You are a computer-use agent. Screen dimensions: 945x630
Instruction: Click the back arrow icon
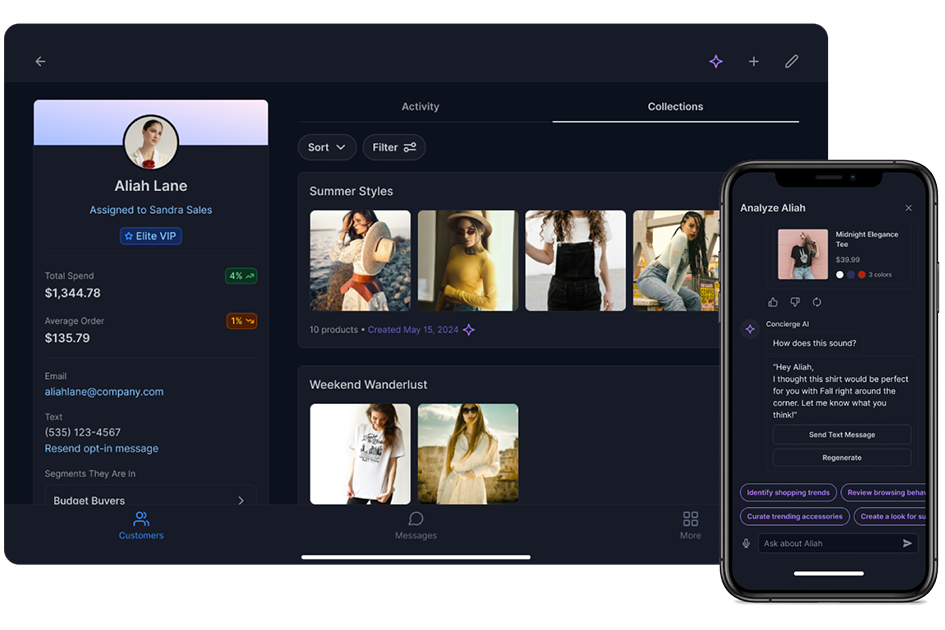point(40,62)
